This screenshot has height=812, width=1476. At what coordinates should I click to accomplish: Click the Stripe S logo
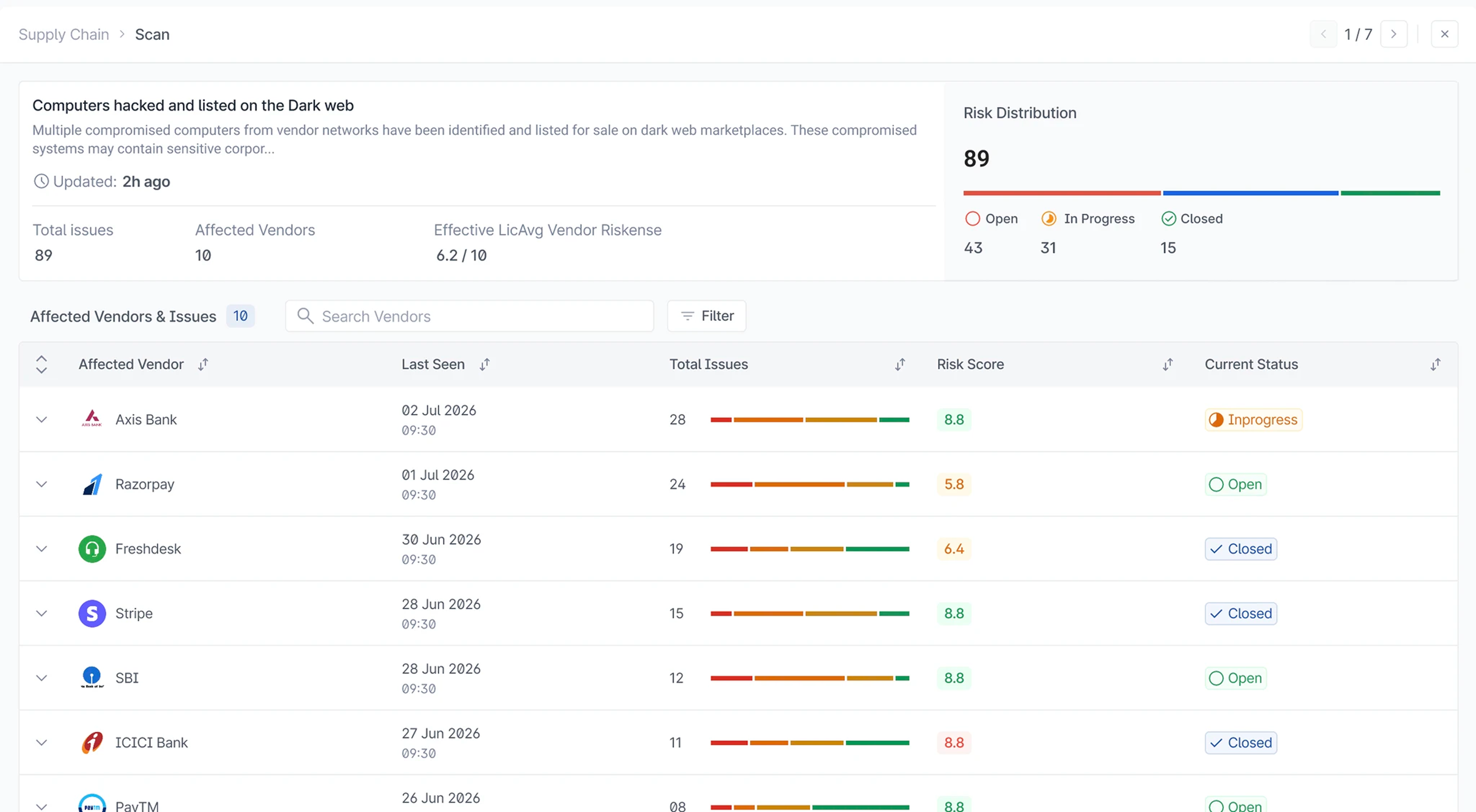click(92, 613)
